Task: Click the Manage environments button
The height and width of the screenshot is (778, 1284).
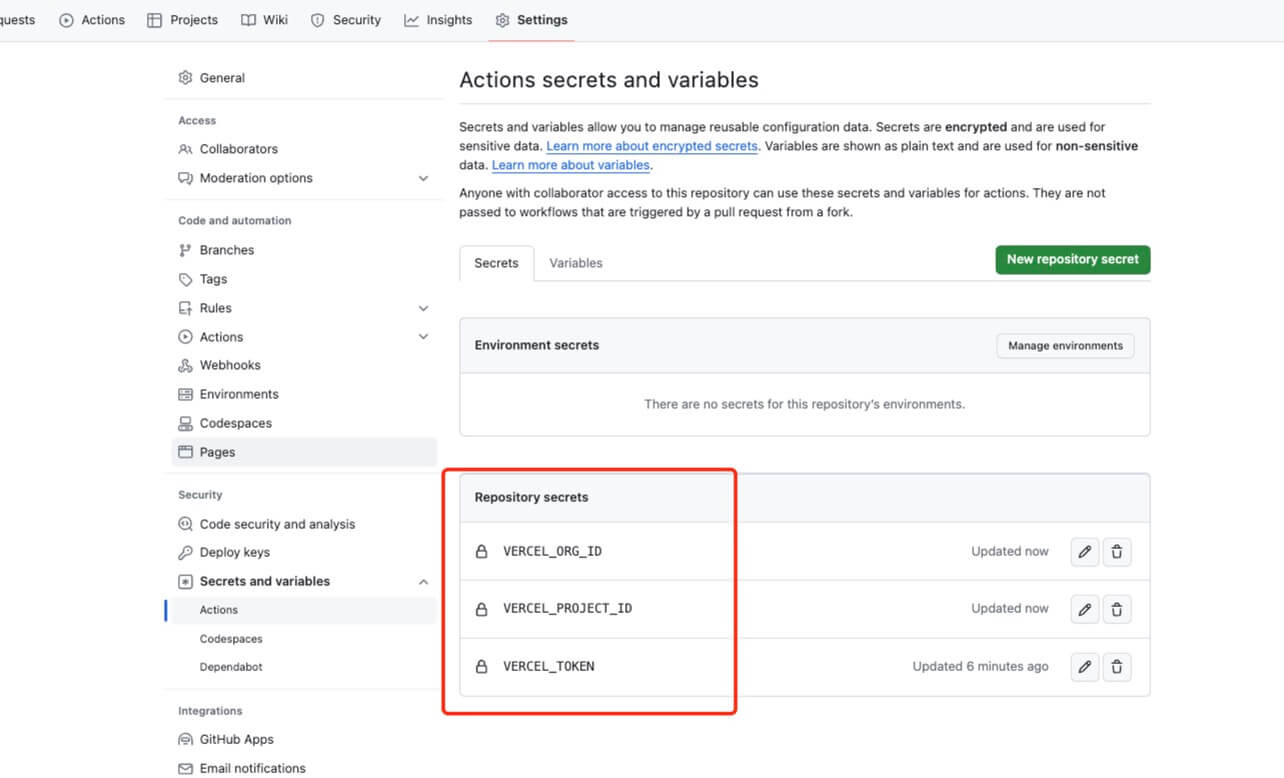Action: pyautogui.click(x=1065, y=346)
